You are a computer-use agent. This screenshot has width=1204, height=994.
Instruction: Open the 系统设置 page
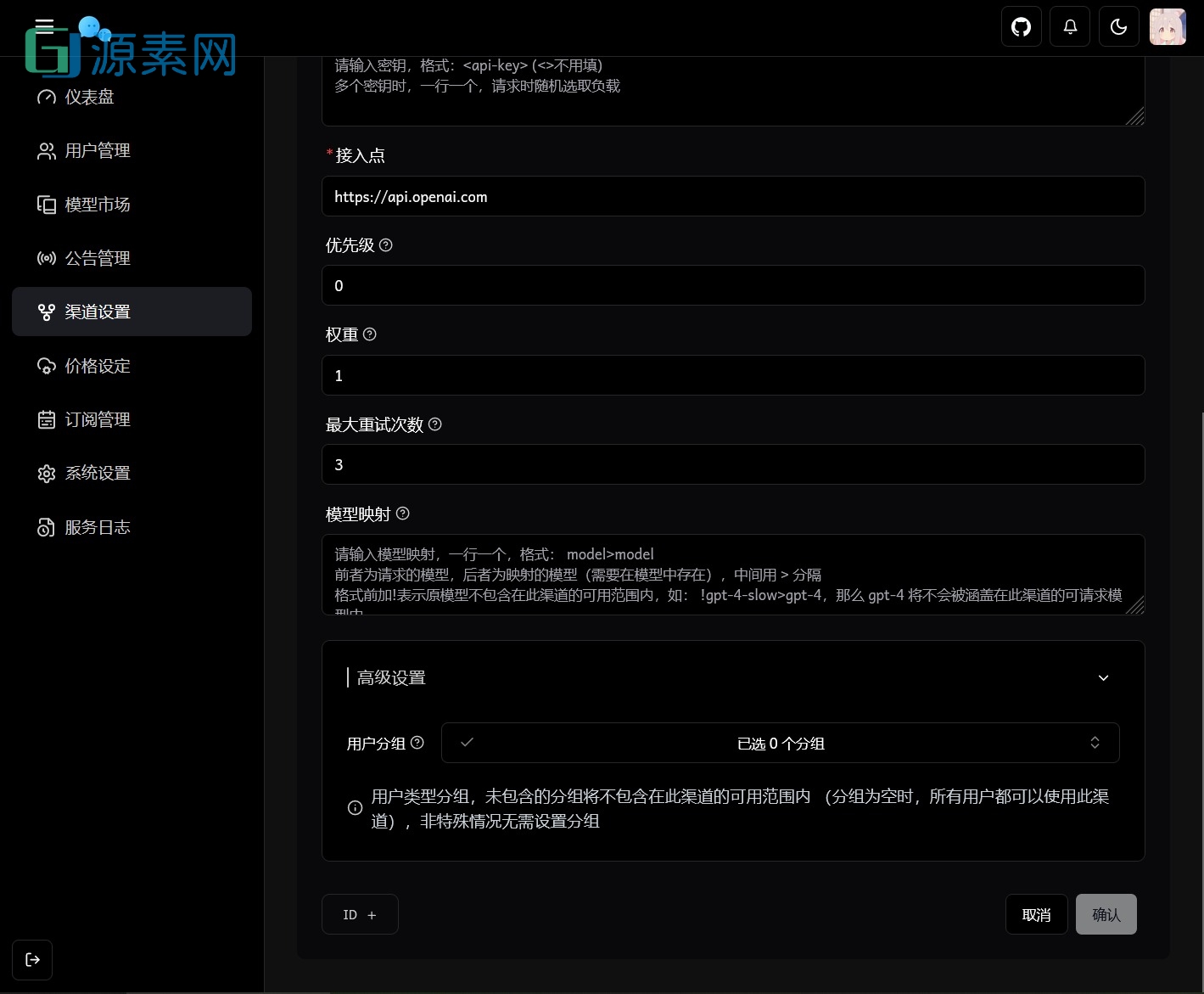[98, 473]
